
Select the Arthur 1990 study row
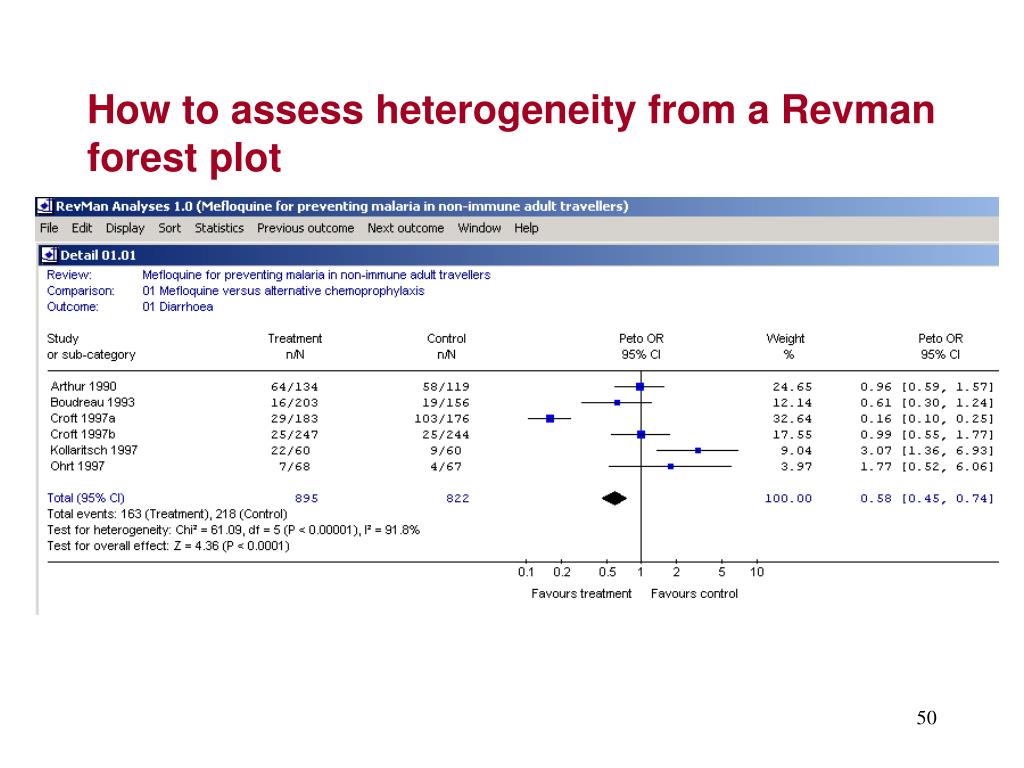click(522, 387)
